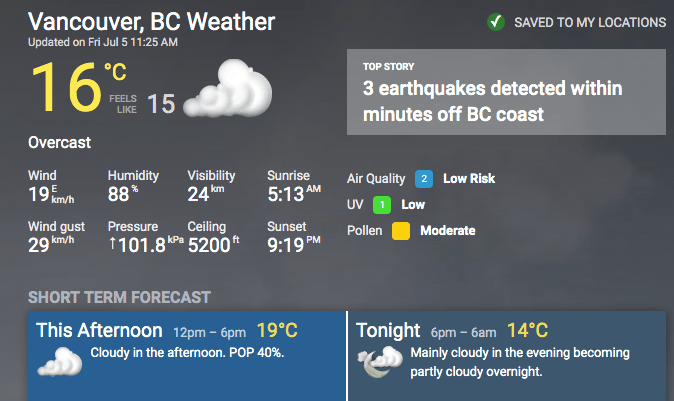Screen dimensions: 674x401
Task: Click the Air Quality index 2 badge
Action: click(424, 179)
